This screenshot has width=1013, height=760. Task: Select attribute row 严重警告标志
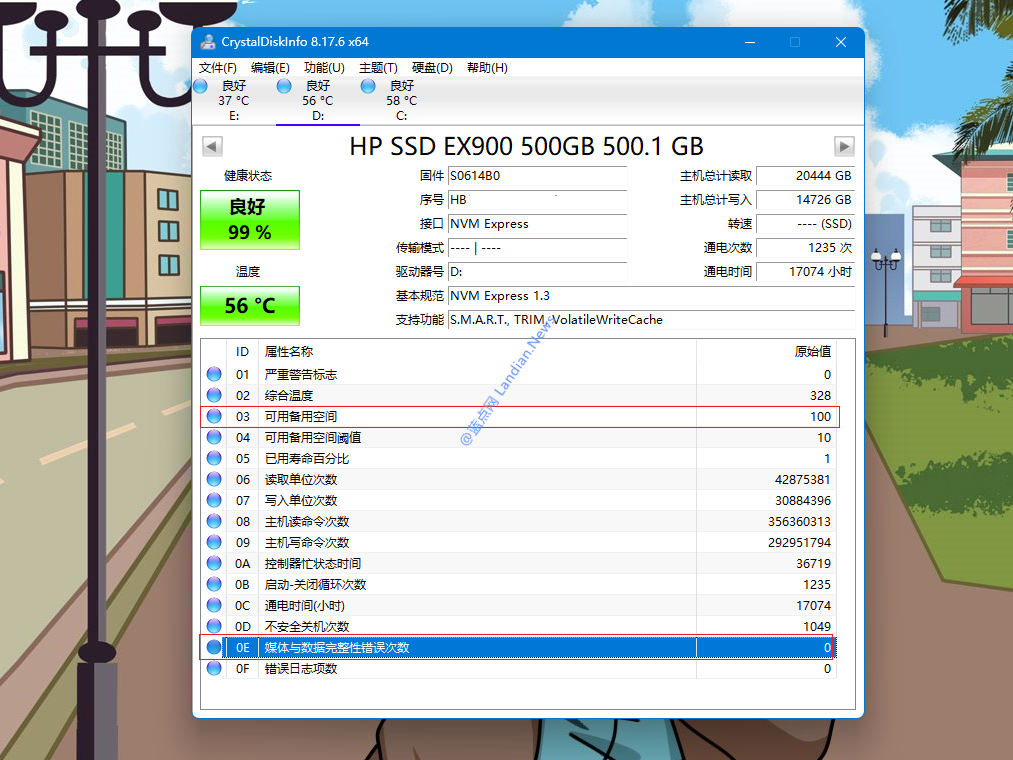tap(519, 374)
